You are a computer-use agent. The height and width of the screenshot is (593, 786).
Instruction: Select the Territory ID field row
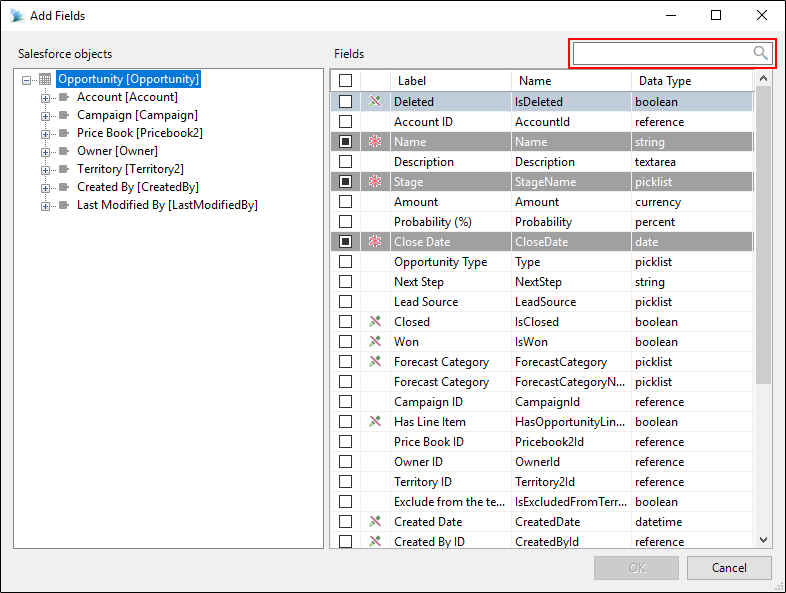pyautogui.click(x=542, y=482)
